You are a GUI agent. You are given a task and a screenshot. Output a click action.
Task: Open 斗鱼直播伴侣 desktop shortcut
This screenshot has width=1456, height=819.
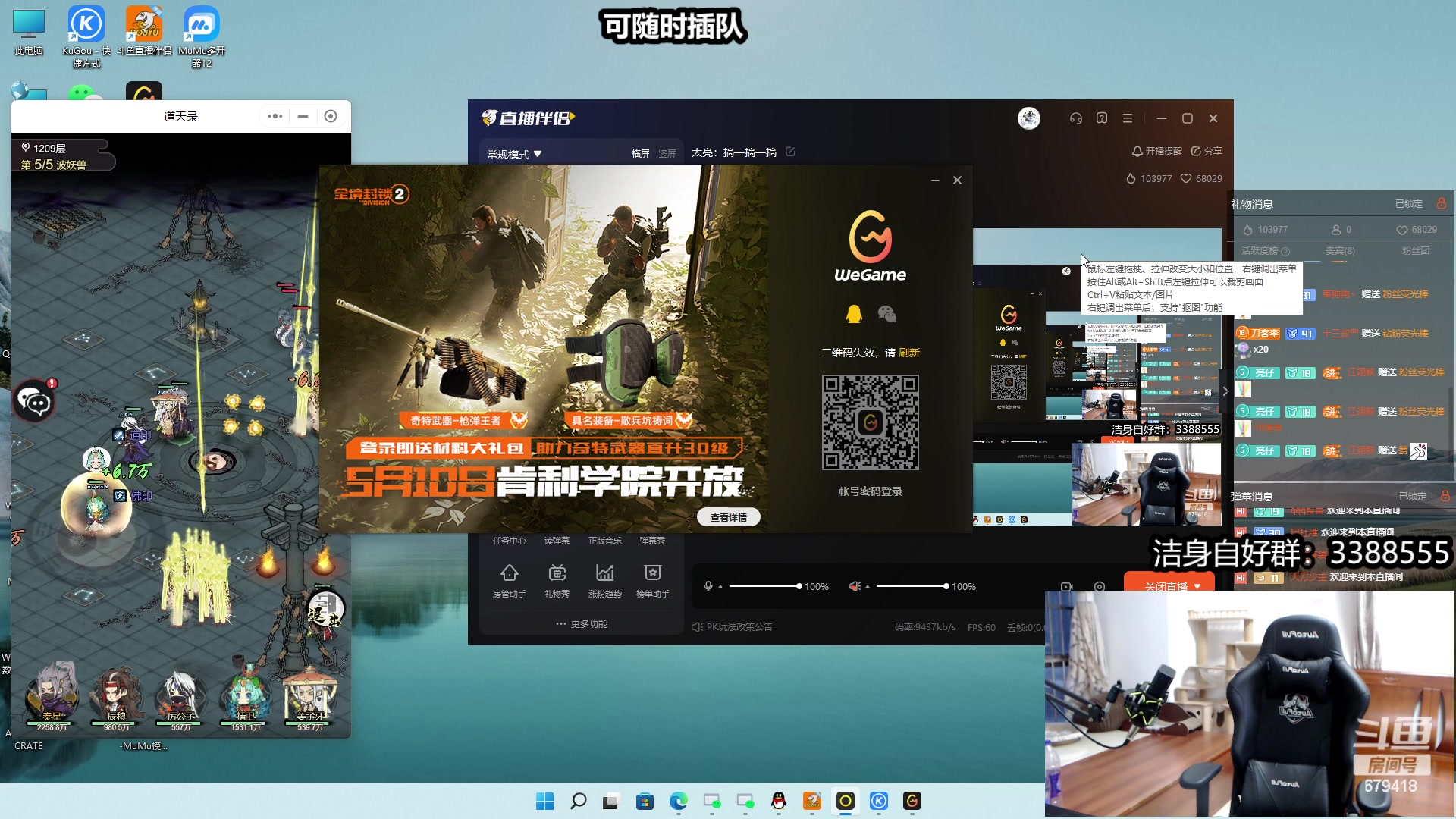click(144, 32)
